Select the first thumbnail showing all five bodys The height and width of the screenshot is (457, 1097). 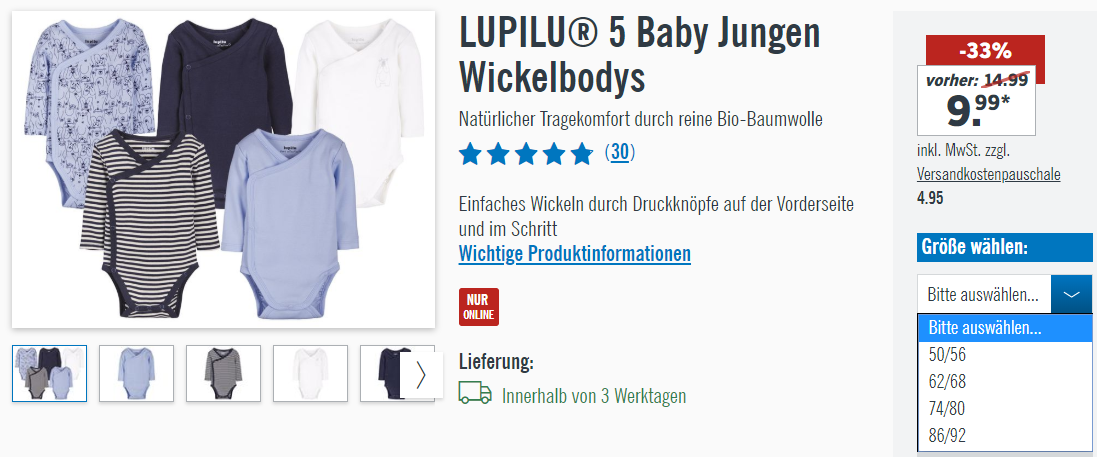click(50, 373)
